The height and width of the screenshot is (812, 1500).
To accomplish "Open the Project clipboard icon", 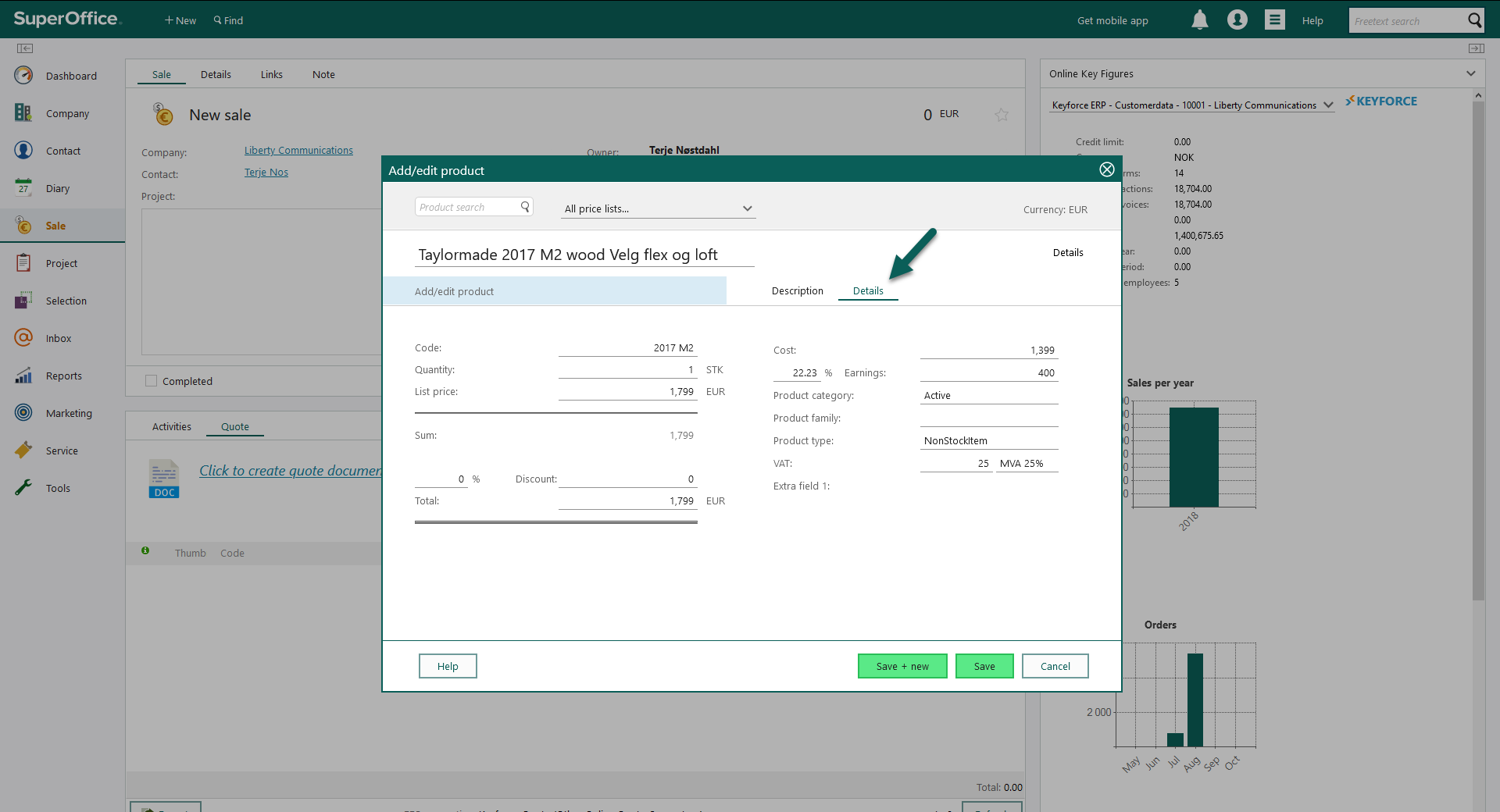I will pyautogui.click(x=23, y=262).
